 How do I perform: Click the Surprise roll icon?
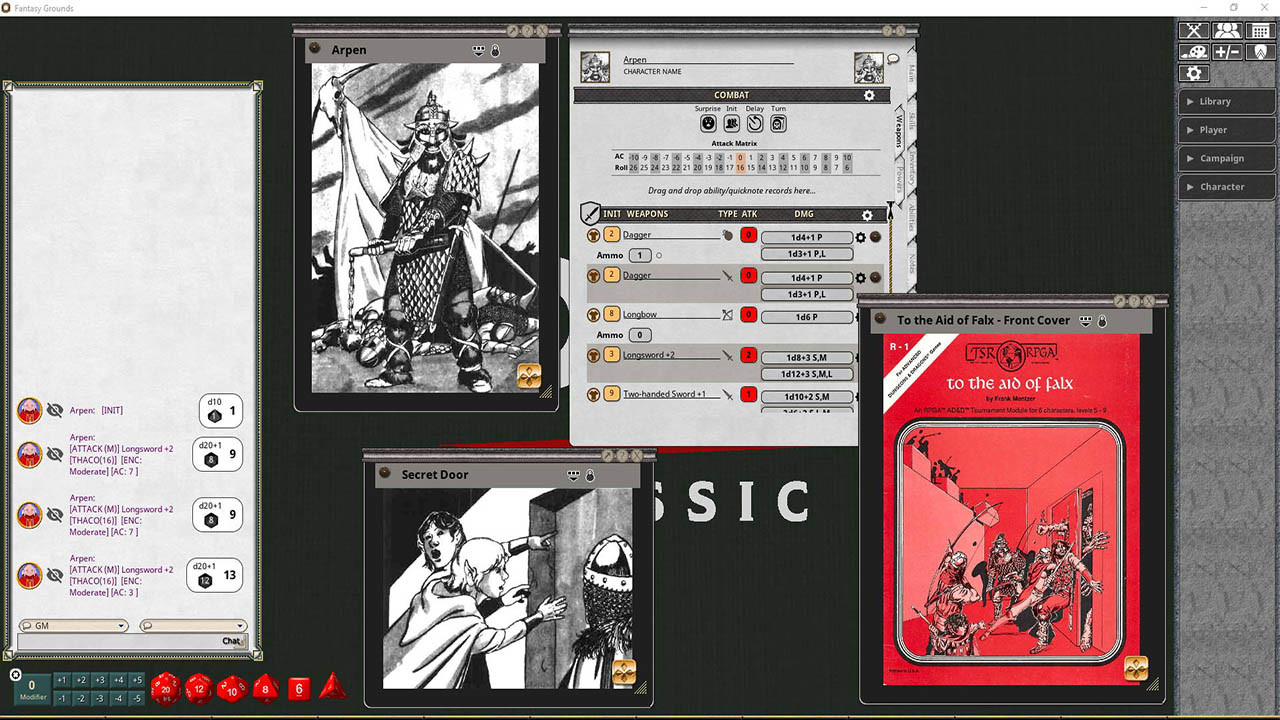(x=708, y=123)
